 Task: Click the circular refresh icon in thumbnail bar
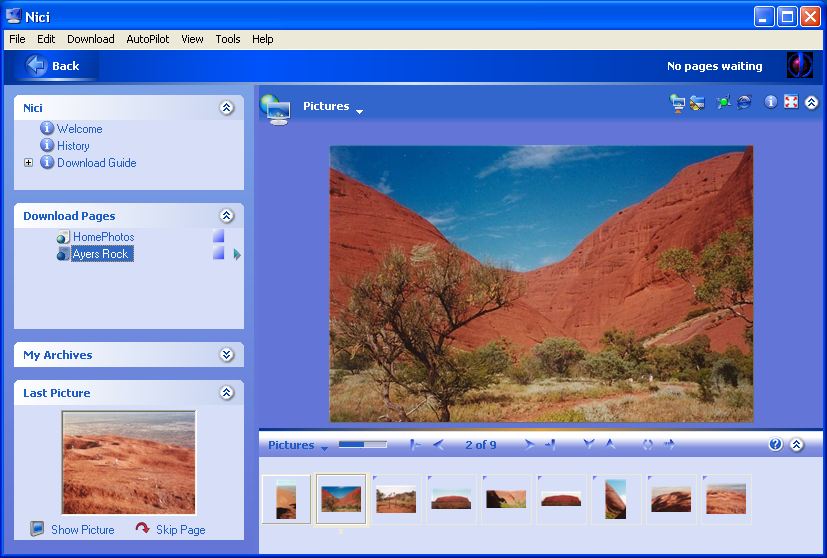tap(648, 445)
